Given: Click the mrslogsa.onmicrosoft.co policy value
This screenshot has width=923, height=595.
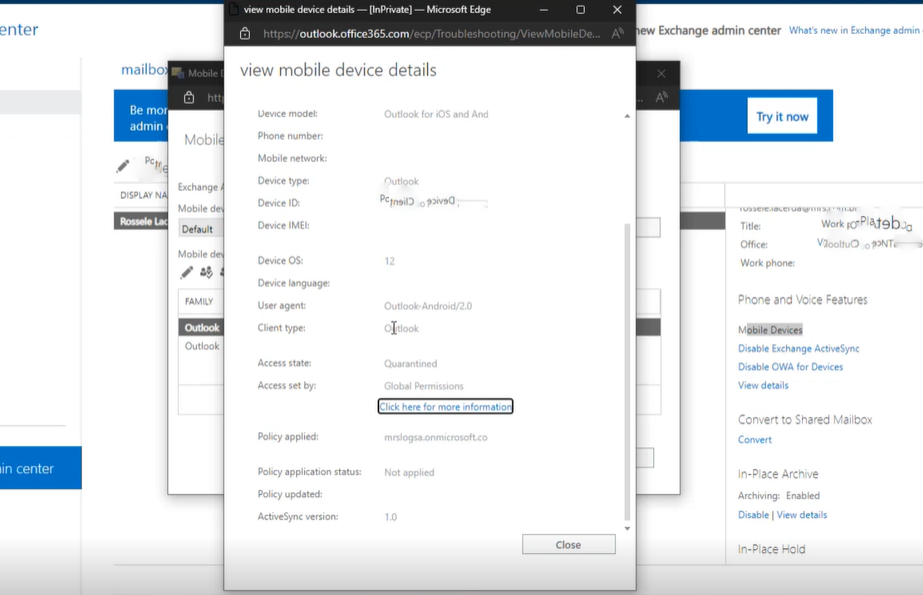Looking at the screenshot, I should click(436, 437).
